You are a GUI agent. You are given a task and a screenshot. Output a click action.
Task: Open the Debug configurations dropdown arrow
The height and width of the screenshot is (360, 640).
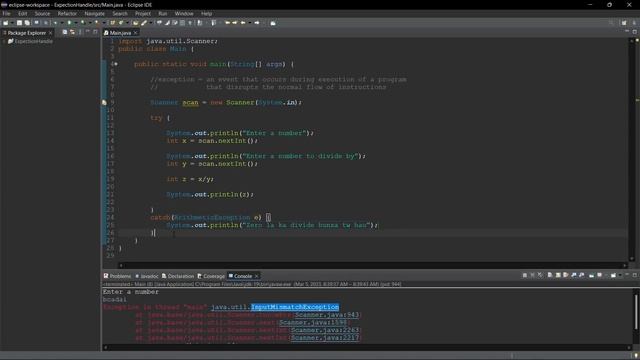(x=62, y=23)
